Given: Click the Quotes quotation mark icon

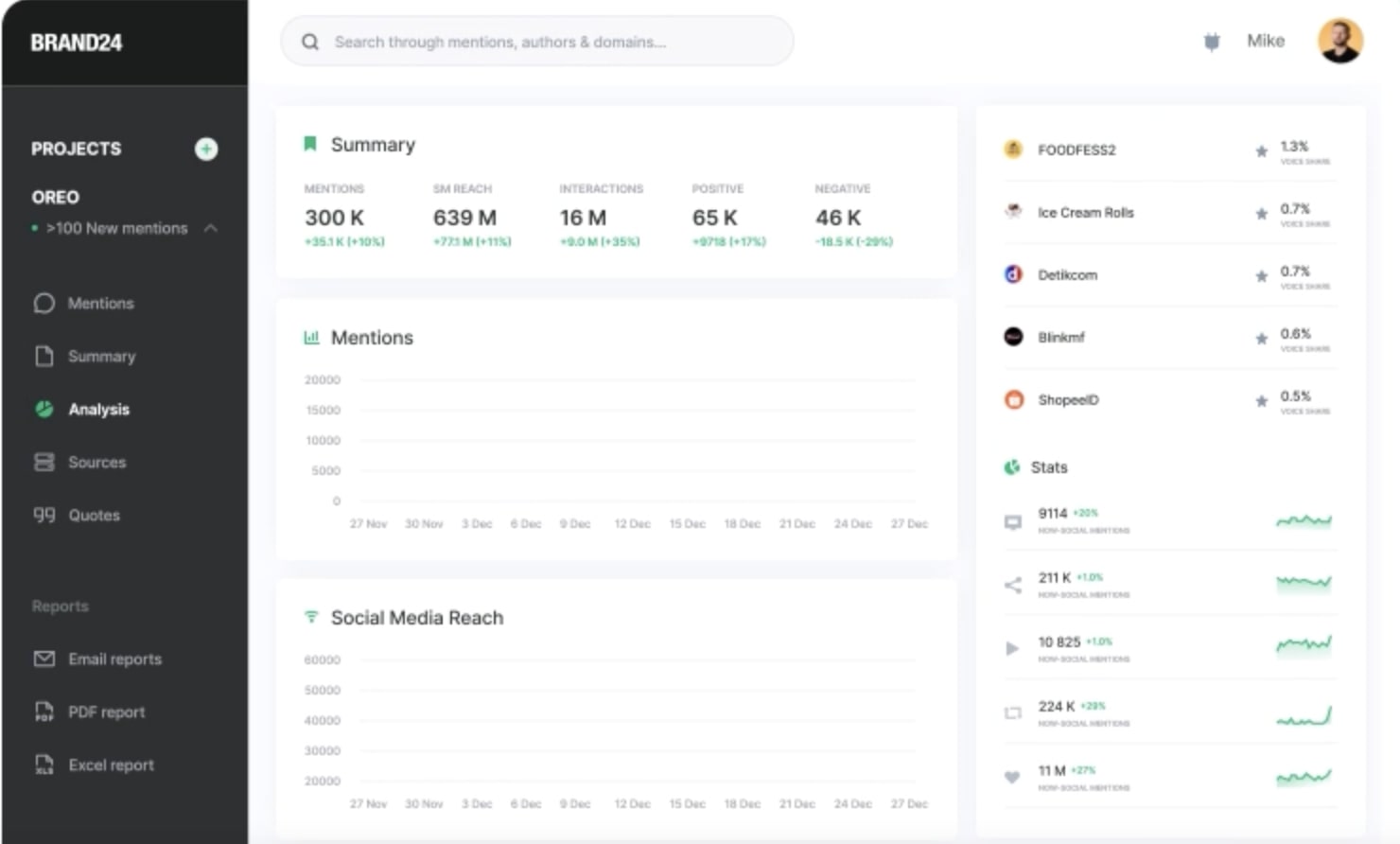Looking at the screenshot, I should [x=44, y=515].
